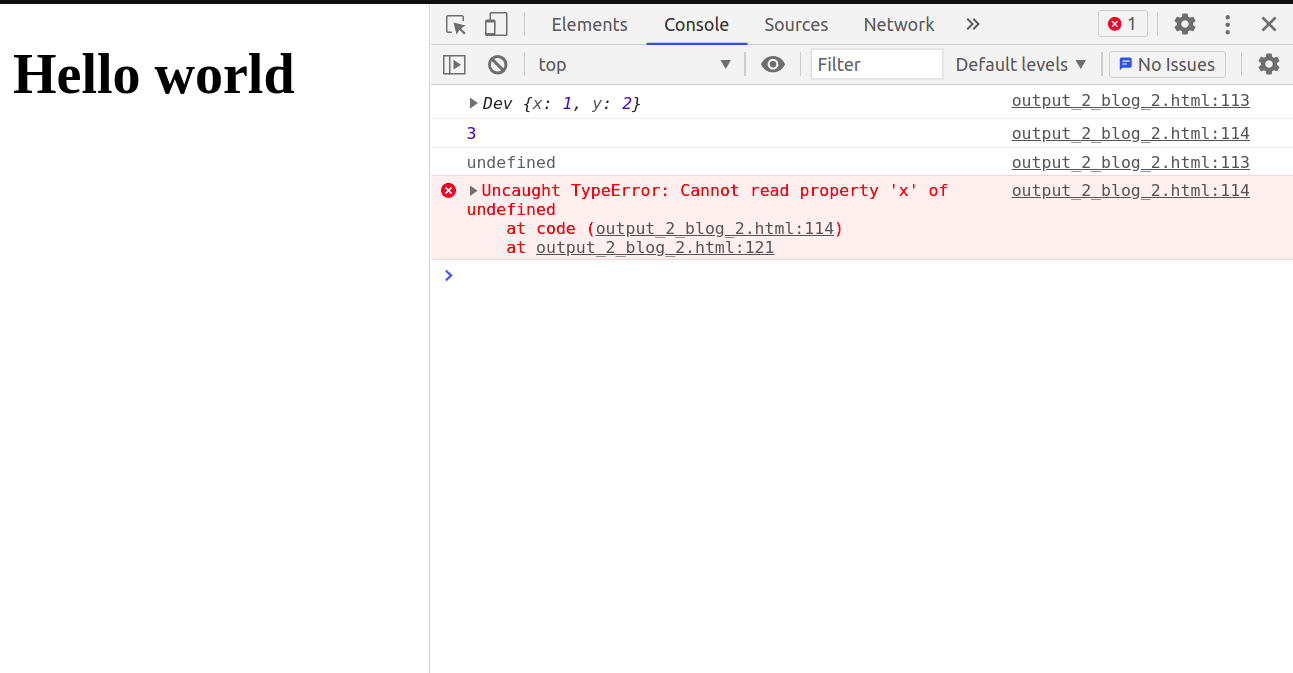
Task: Click the console Filter input field
Action: point(875,63)
